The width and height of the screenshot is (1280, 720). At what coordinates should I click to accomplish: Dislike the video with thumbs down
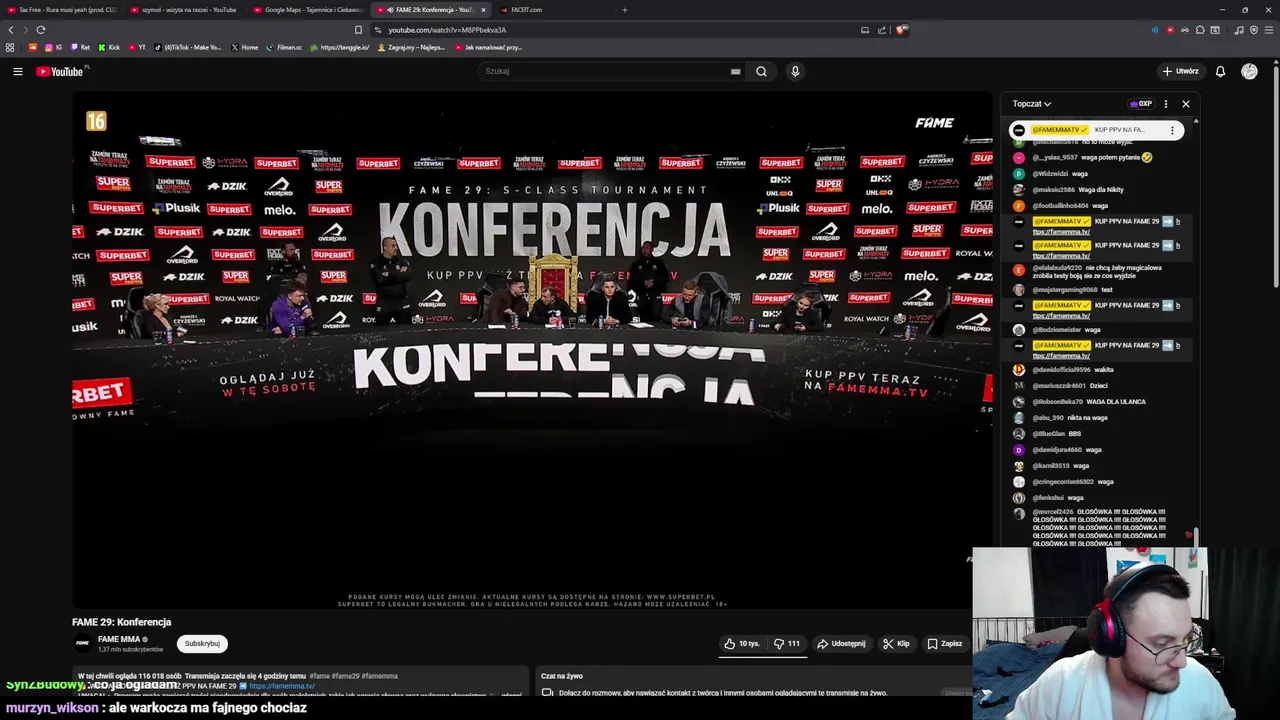coord(787,644)
